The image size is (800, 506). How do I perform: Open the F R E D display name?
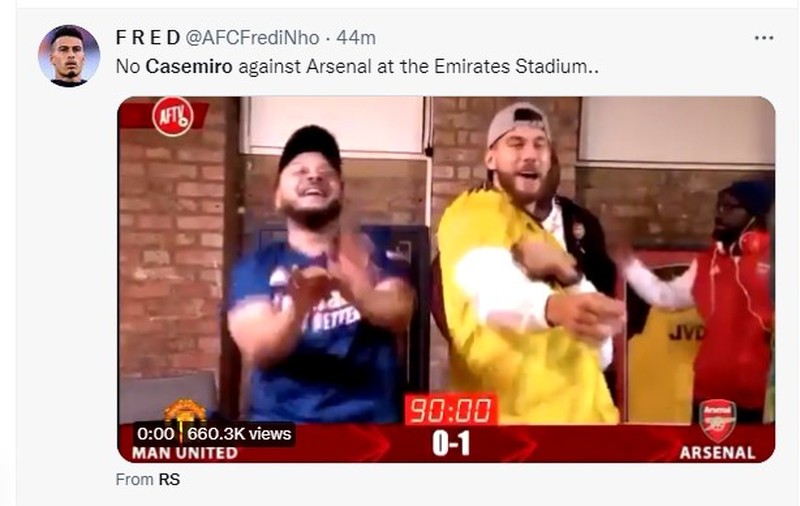click(148, 38)
